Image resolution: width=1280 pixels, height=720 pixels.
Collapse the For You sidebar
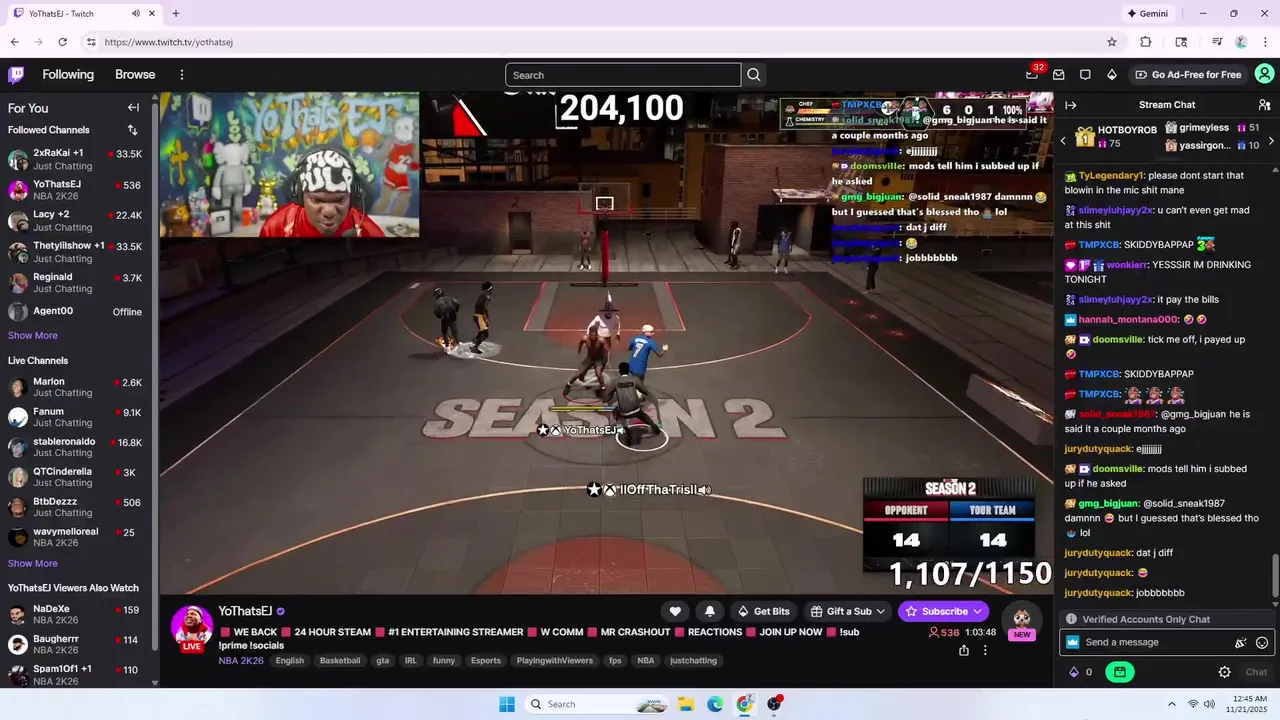coord(133,108)
